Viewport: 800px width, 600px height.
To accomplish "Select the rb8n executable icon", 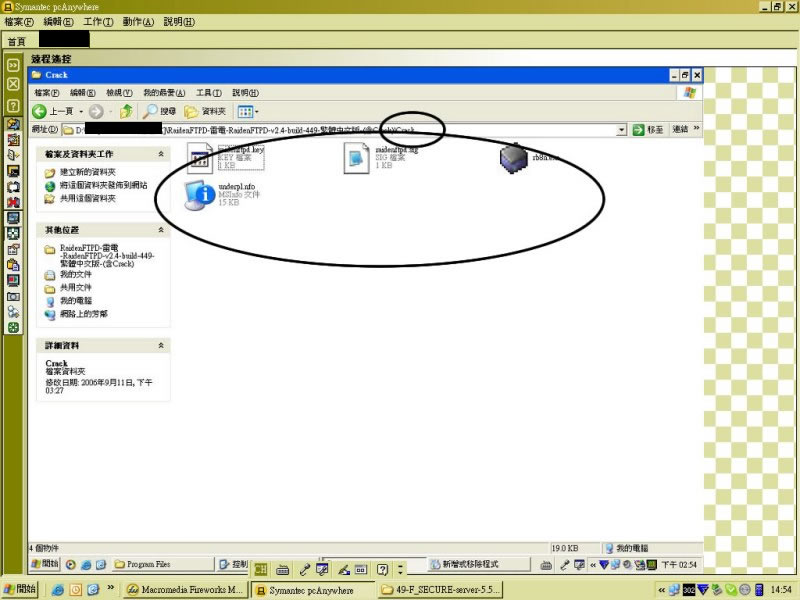I will pos(513,158).
